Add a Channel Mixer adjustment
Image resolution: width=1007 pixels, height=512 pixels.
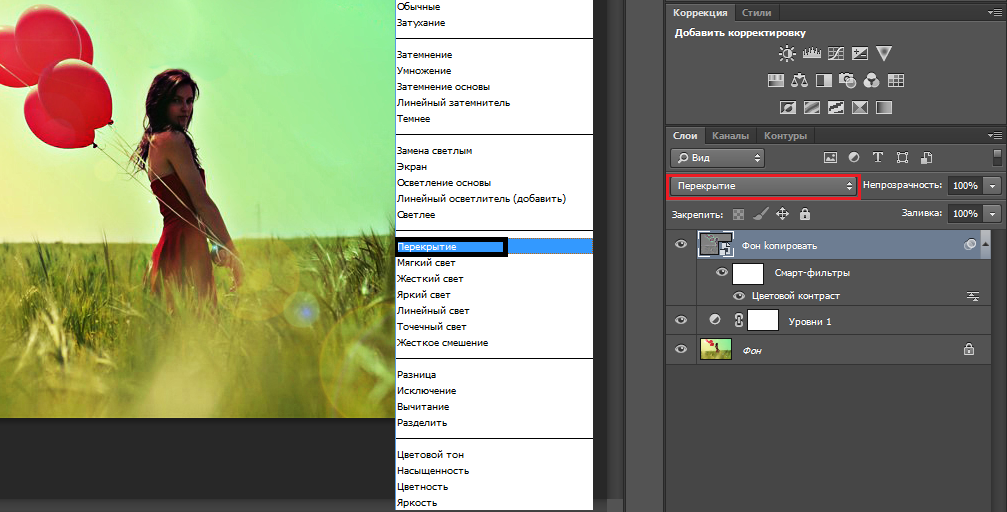click(x=871, y=80)
